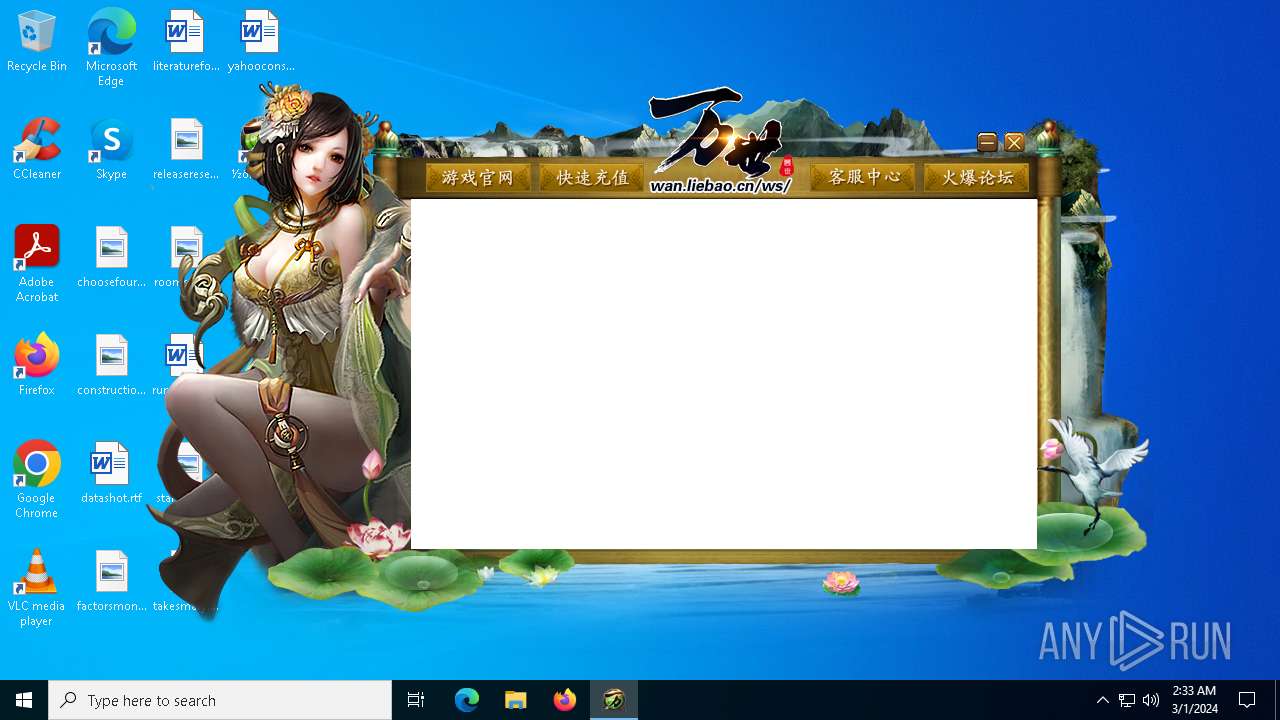Select the game launcher taskbar icon

(x=614, y=700)
